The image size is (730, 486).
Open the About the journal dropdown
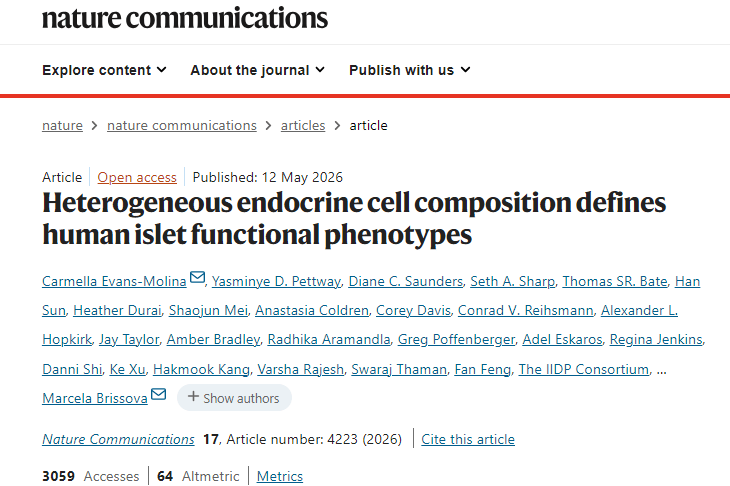pos(257,70)
